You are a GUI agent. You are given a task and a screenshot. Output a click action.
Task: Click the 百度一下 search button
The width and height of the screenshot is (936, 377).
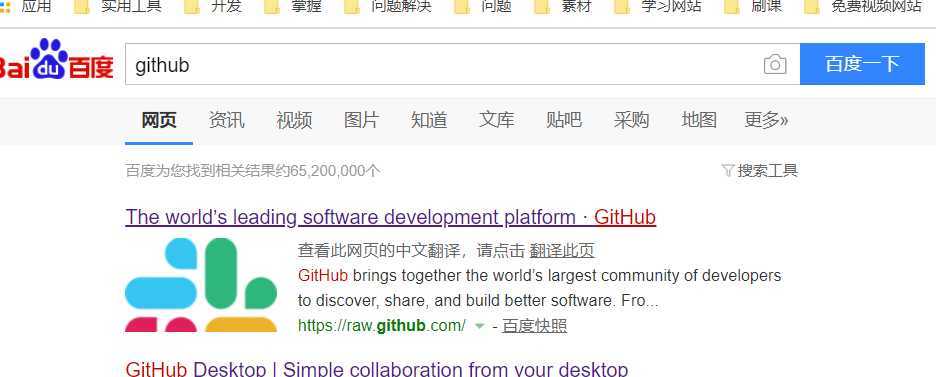point(862,64)
